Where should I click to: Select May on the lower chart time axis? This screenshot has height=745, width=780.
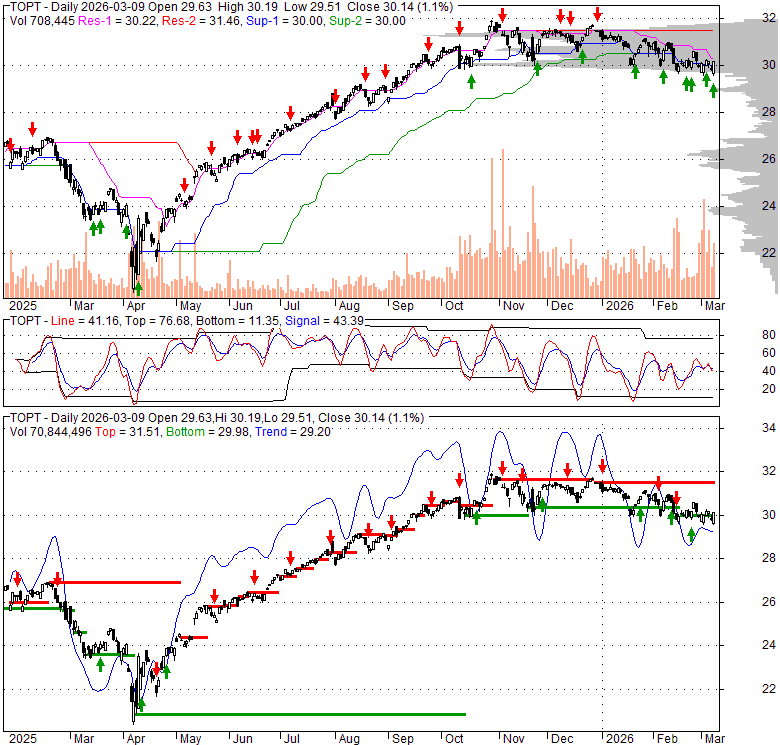click(190, 739)
